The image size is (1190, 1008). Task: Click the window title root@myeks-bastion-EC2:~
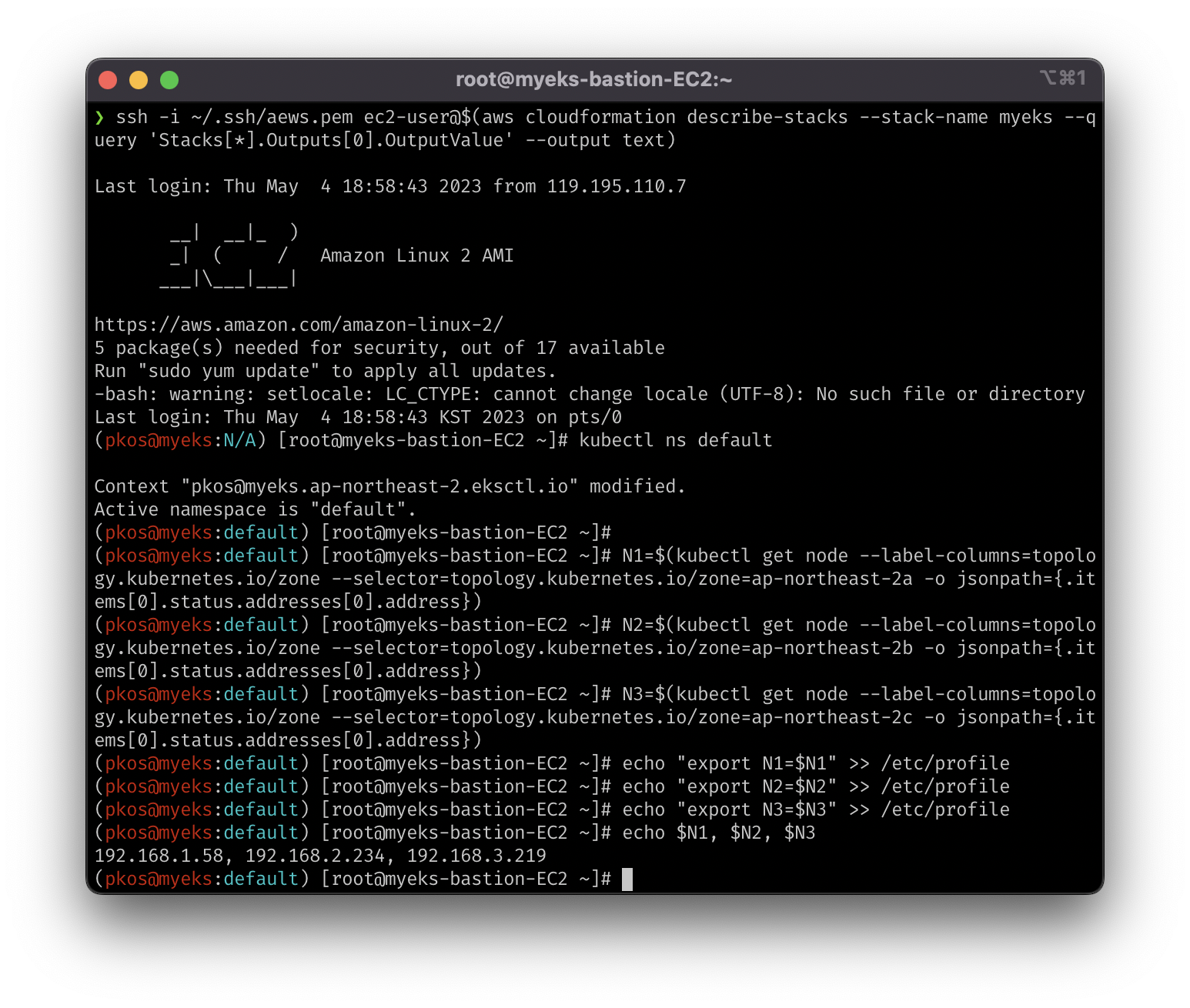pos(594,79)
